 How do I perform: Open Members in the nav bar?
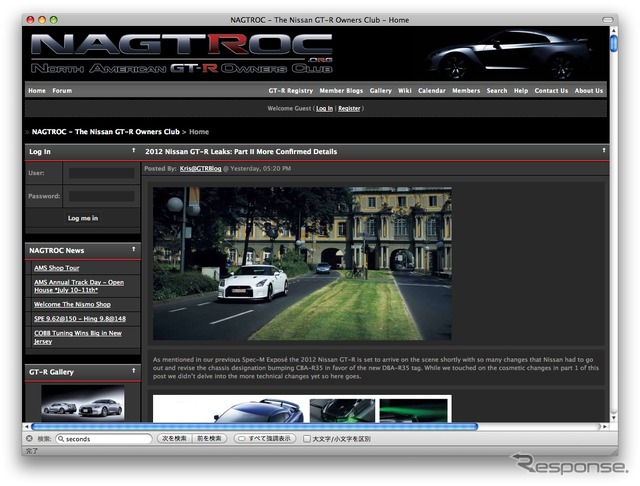click(x=466, y=91)
